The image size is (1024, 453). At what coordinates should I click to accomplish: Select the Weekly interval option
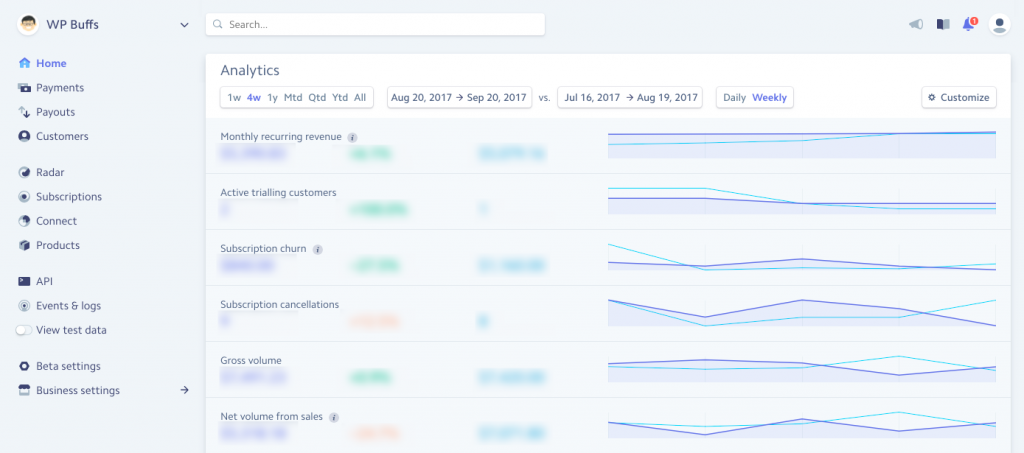[769, 98]
